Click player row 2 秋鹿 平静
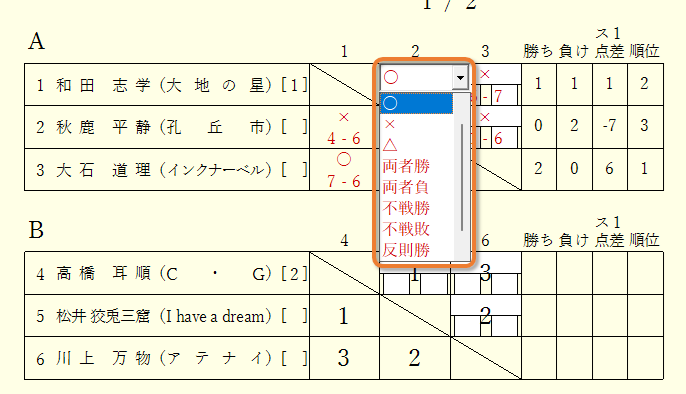 pos(167,127)
